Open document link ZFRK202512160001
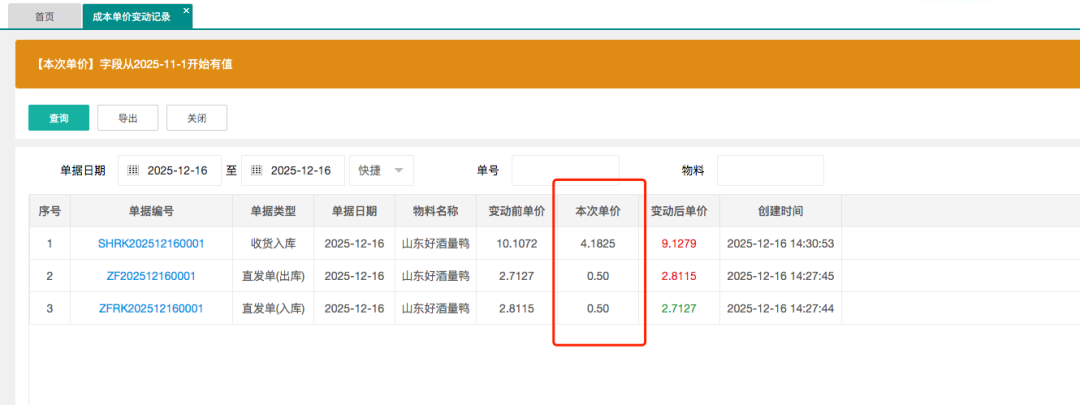This screenshot has height=405, width=1080. pyautogui.click(x=151, y=309)
